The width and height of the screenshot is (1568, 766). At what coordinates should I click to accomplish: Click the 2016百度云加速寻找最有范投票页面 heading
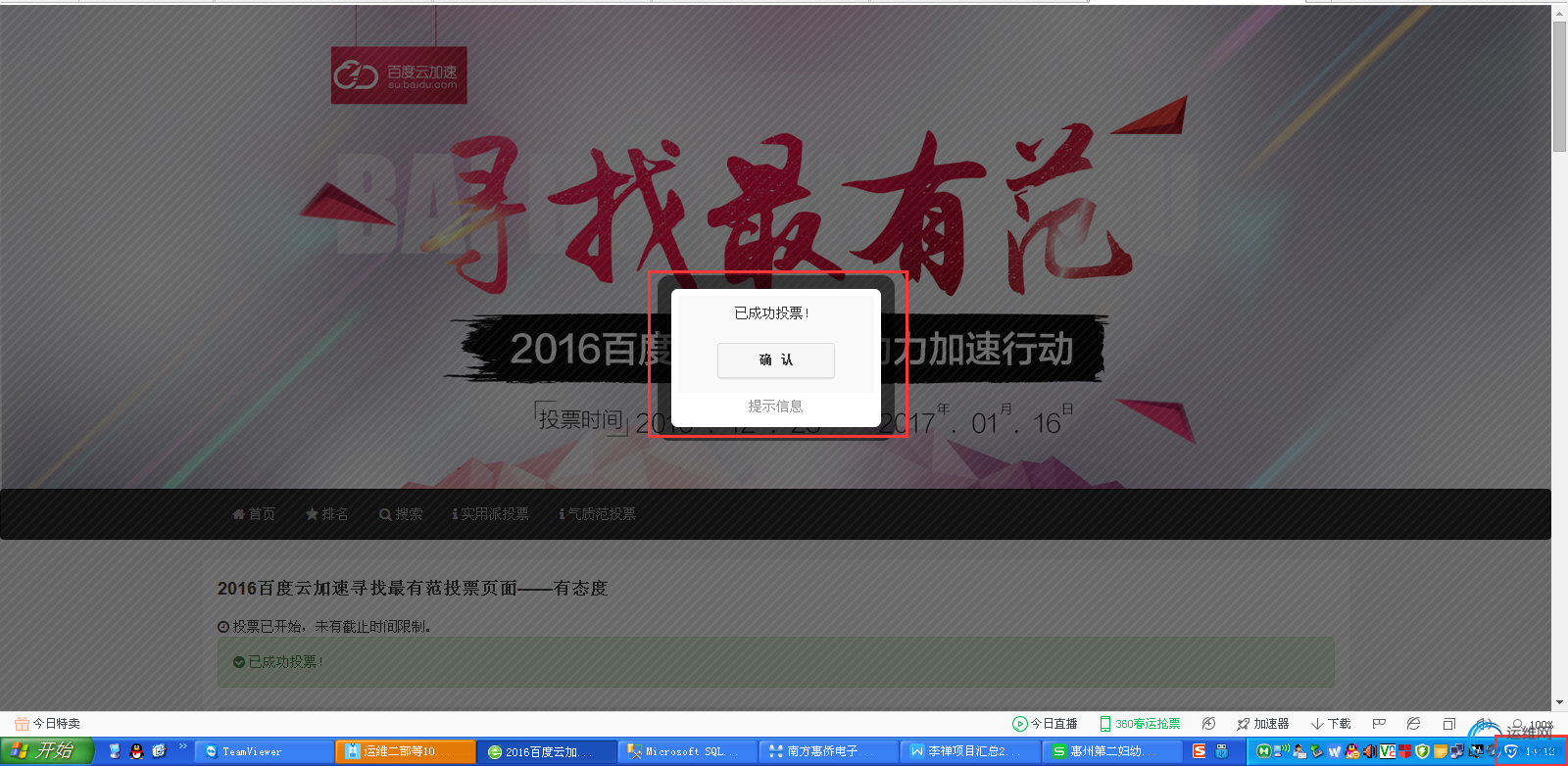413,589
